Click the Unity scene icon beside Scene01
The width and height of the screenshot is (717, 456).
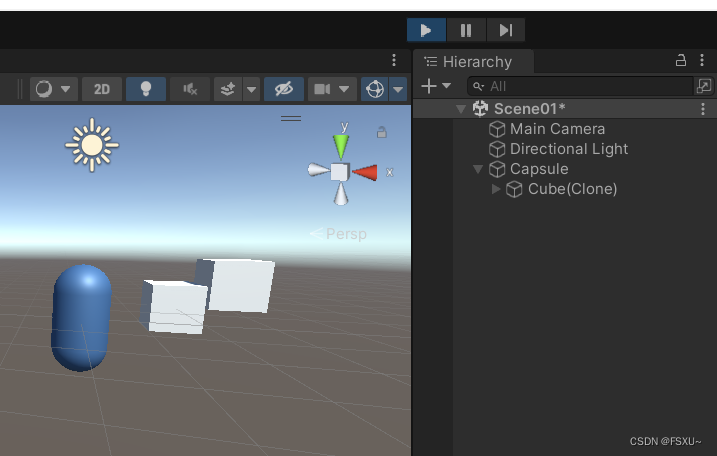click(480, 109)
